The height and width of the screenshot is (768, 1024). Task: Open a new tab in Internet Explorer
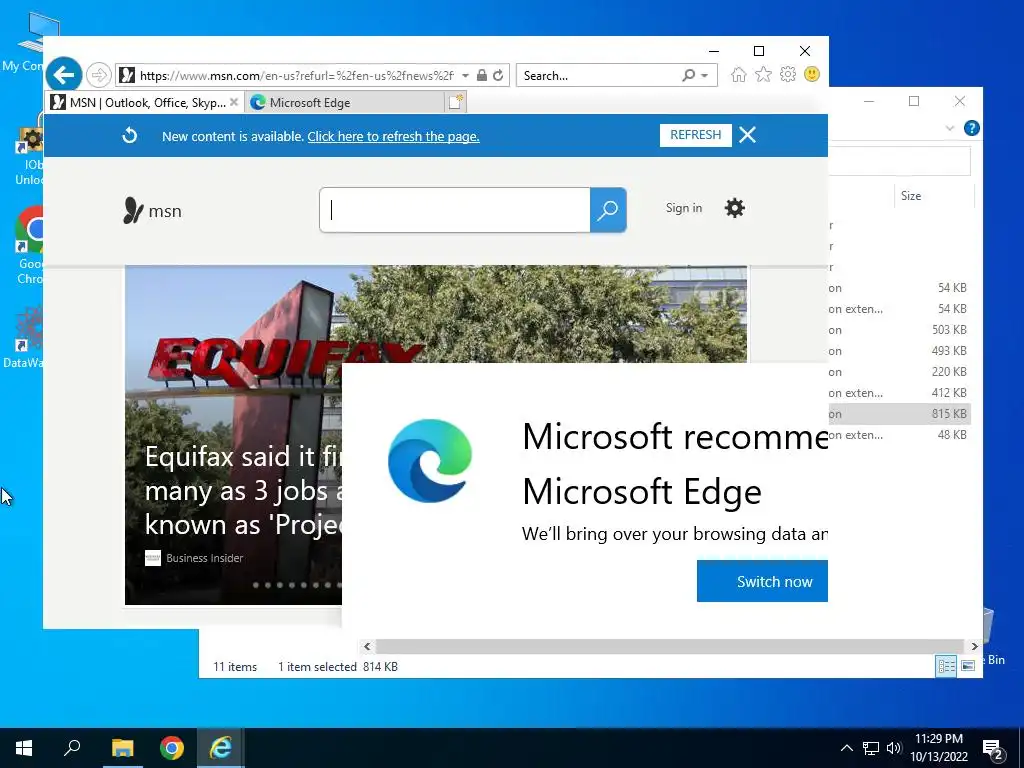tap(455, 102)
